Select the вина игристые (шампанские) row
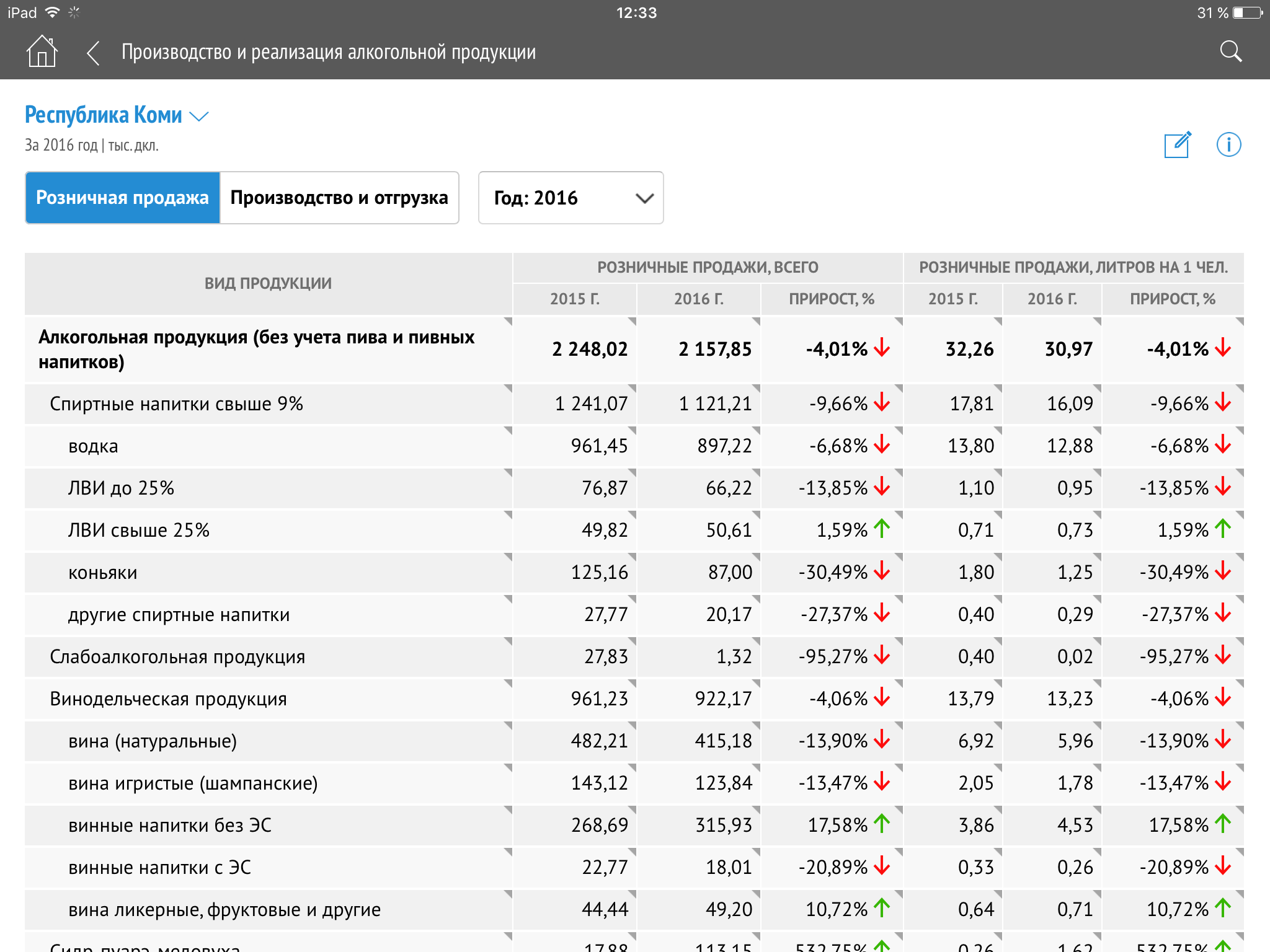 click(193, 783)
